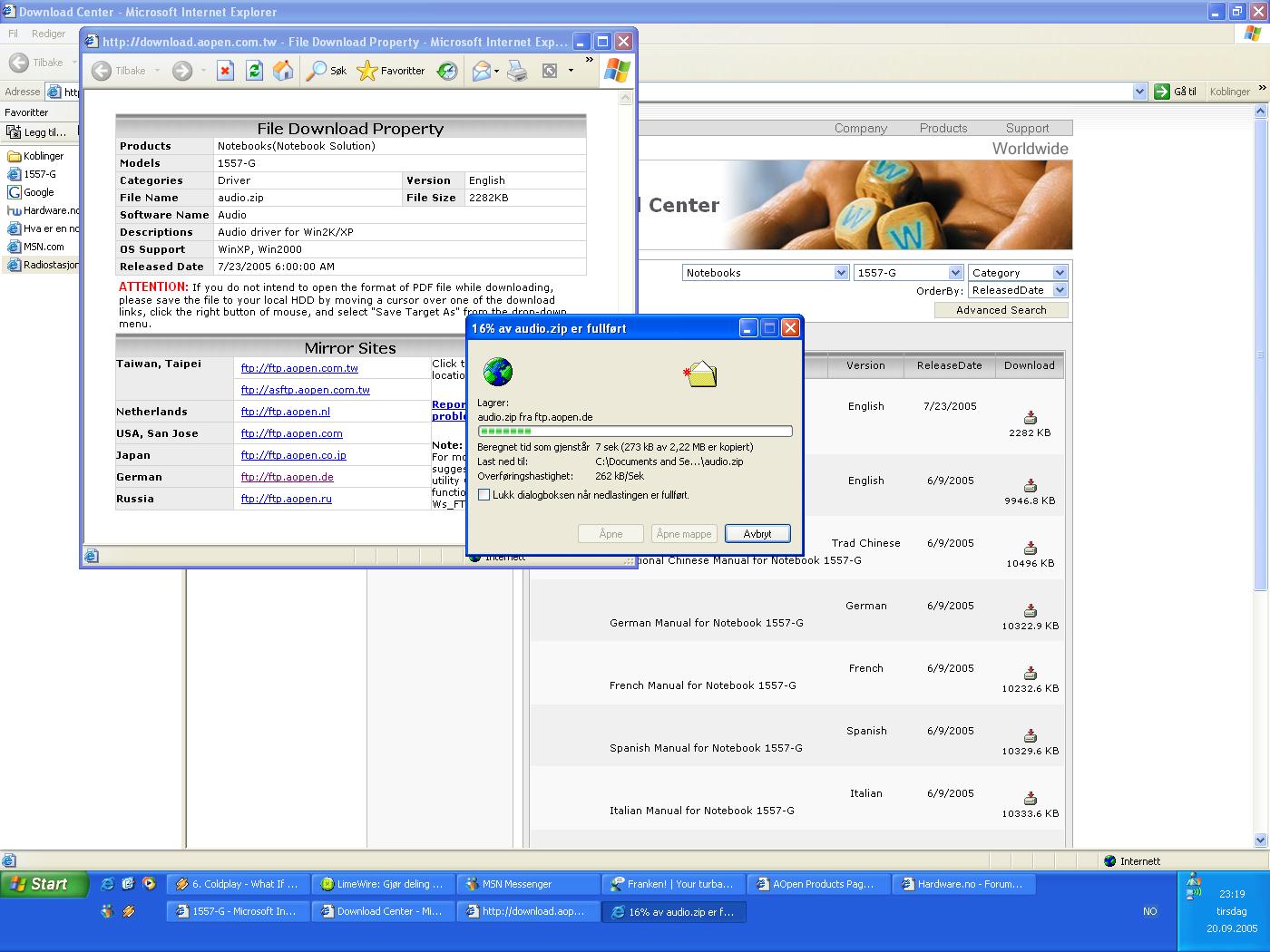Image resolution: width=1270 pixels, height=952 pixels.
Task: Click download progress bar in audio.zip dialog
Action: coord(635,432)
